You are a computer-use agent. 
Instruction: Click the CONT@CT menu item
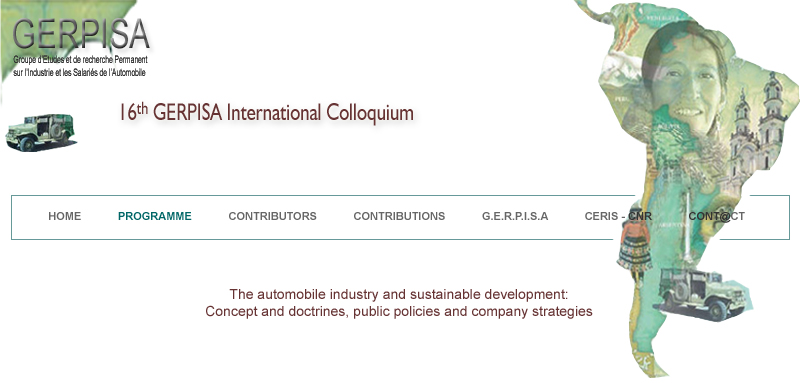coord(716,216)
